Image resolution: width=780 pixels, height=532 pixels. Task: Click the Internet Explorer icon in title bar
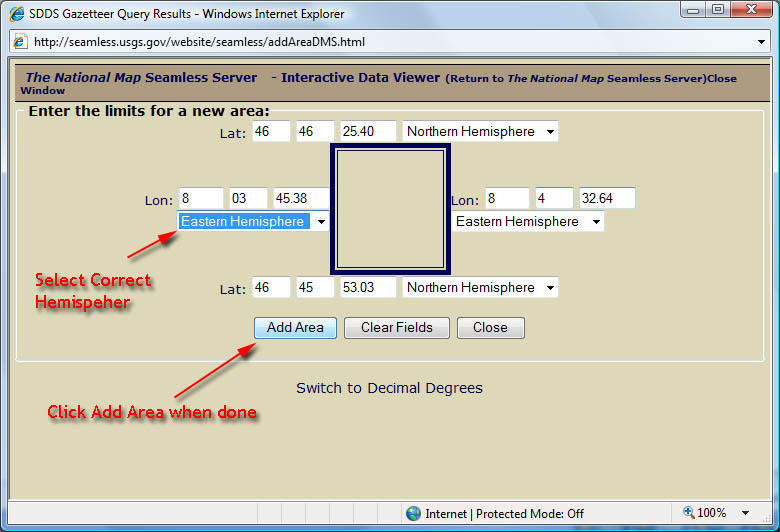coord(17,13)
